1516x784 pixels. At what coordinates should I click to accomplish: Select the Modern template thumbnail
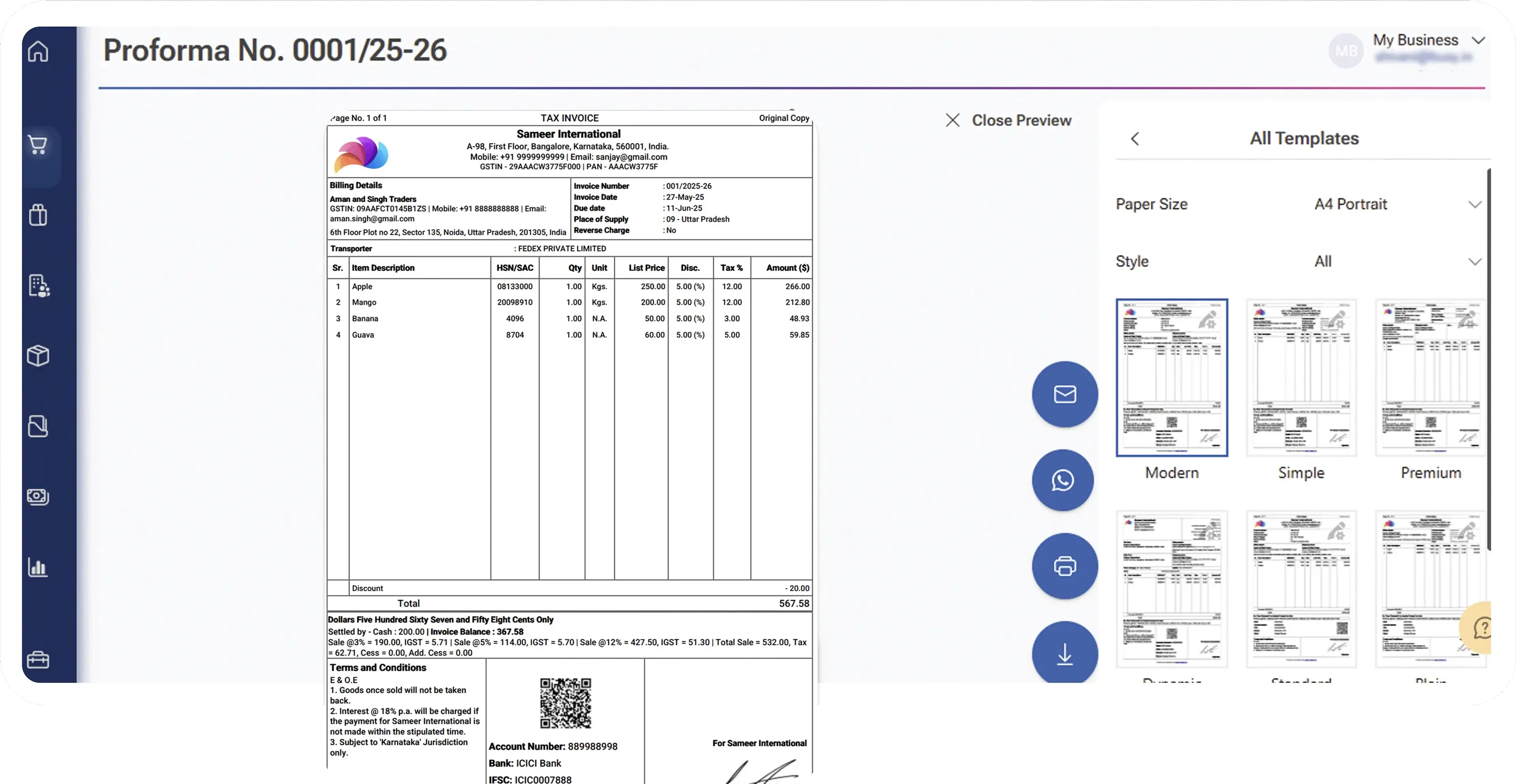(1171, 378)
